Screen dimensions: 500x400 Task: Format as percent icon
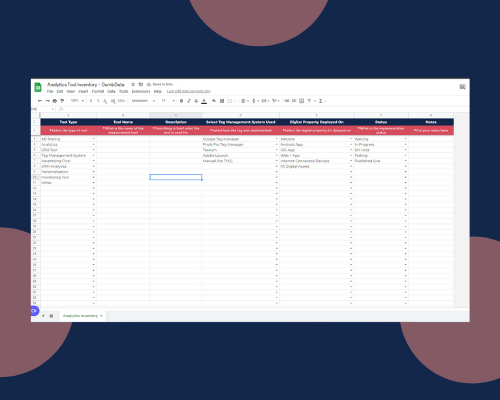click(98, 101)
